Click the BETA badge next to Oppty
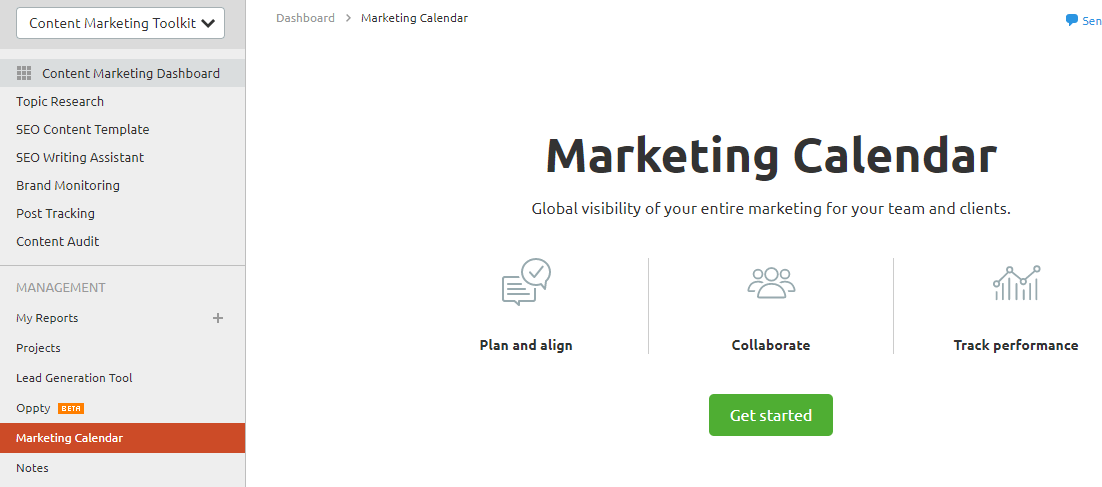The height and width of the screenshot is (487, 1102). pyautogui.click(x=71, y=408)
